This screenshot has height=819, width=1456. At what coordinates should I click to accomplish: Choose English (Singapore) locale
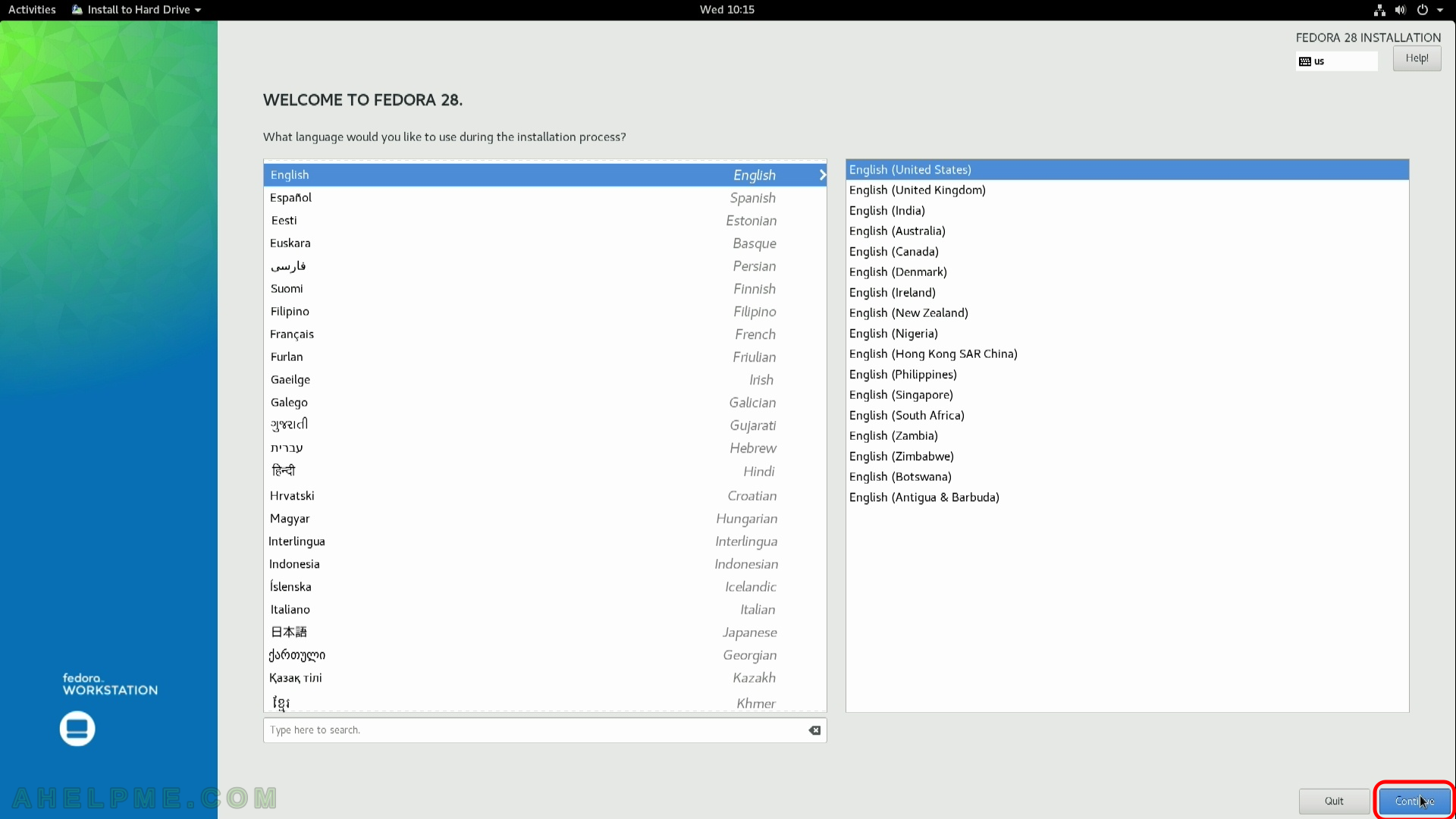[x=1127, y=395]
